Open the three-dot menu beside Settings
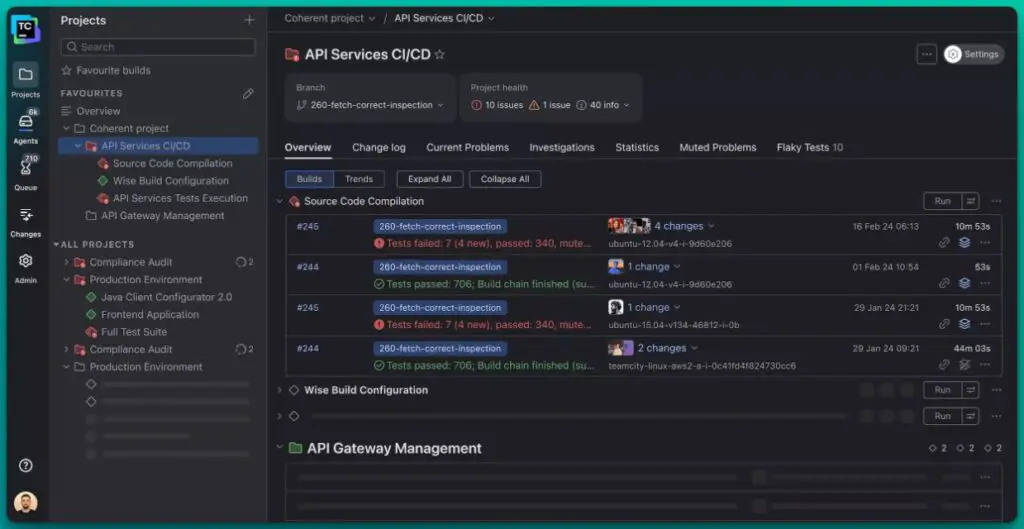This screenshot has width=1024, height=529. coord(926,54)
